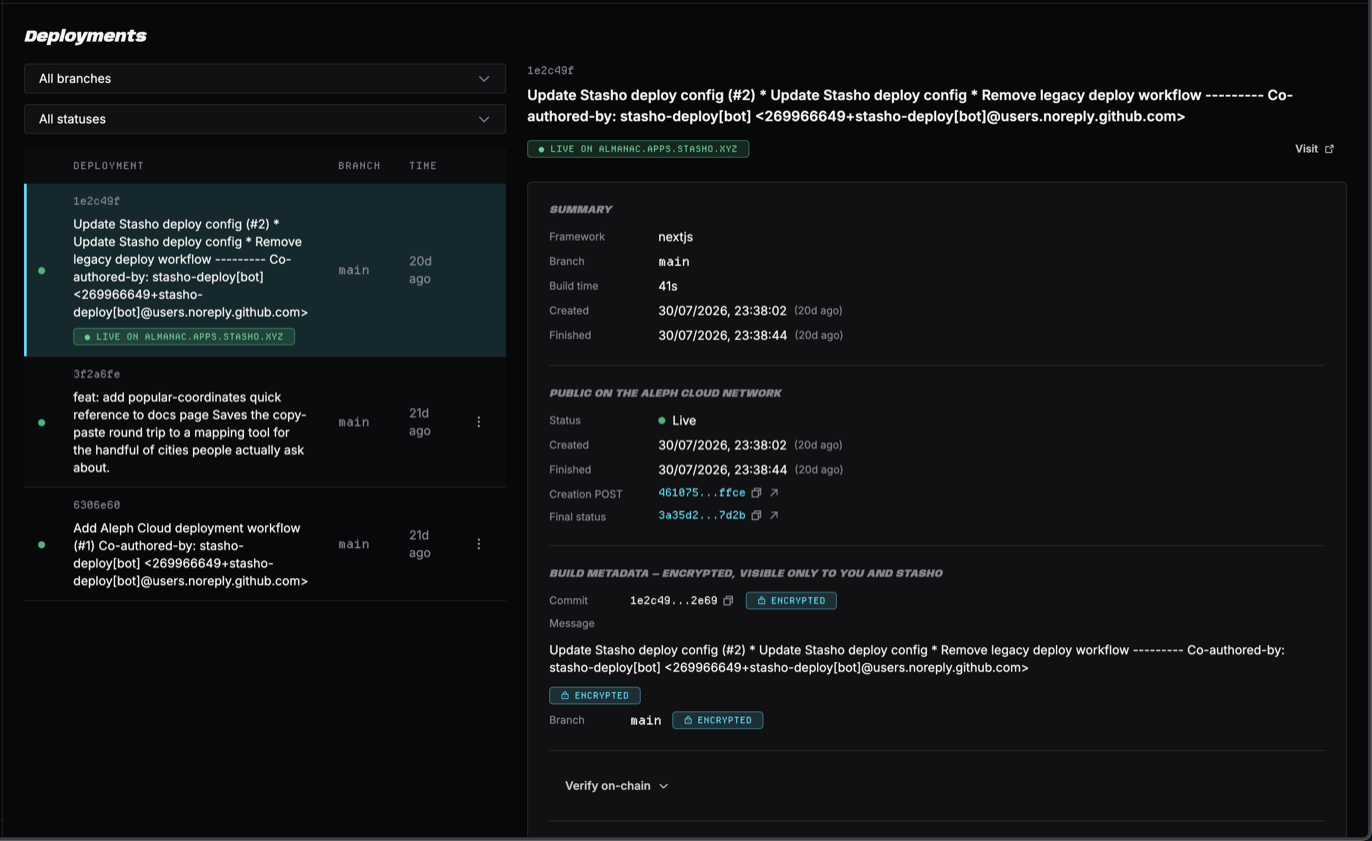Click the nextjs framework value
This screenshot has width=1372, height=841.
[x=675, y=237]
